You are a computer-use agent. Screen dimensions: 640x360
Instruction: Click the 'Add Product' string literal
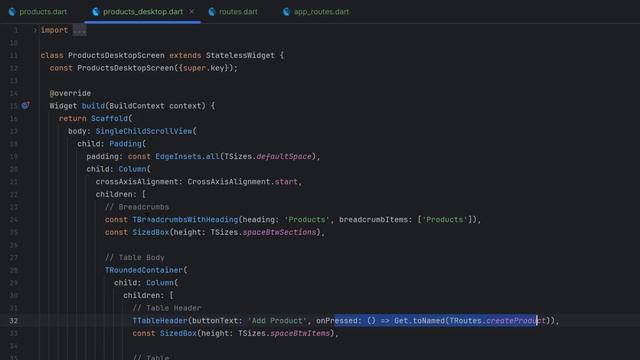coord(277,321)
